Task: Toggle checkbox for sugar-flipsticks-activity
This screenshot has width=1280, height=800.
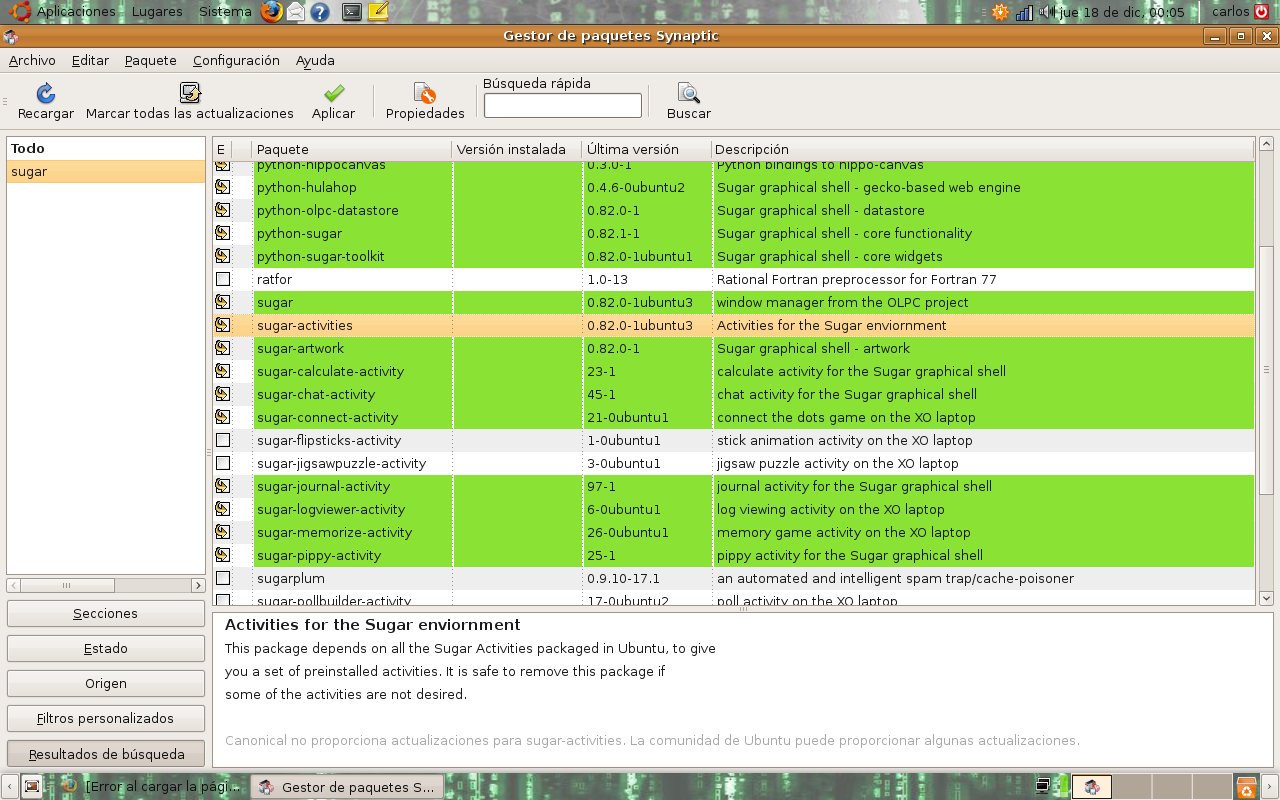Action: tap(223, 440)
